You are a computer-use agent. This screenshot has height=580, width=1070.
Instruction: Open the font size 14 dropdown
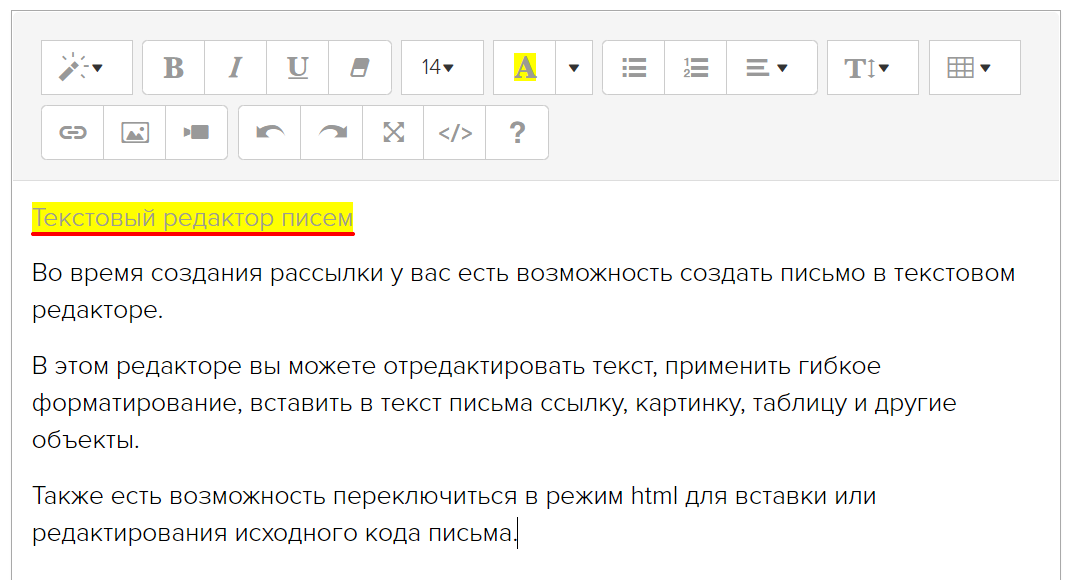click(442, 68)
